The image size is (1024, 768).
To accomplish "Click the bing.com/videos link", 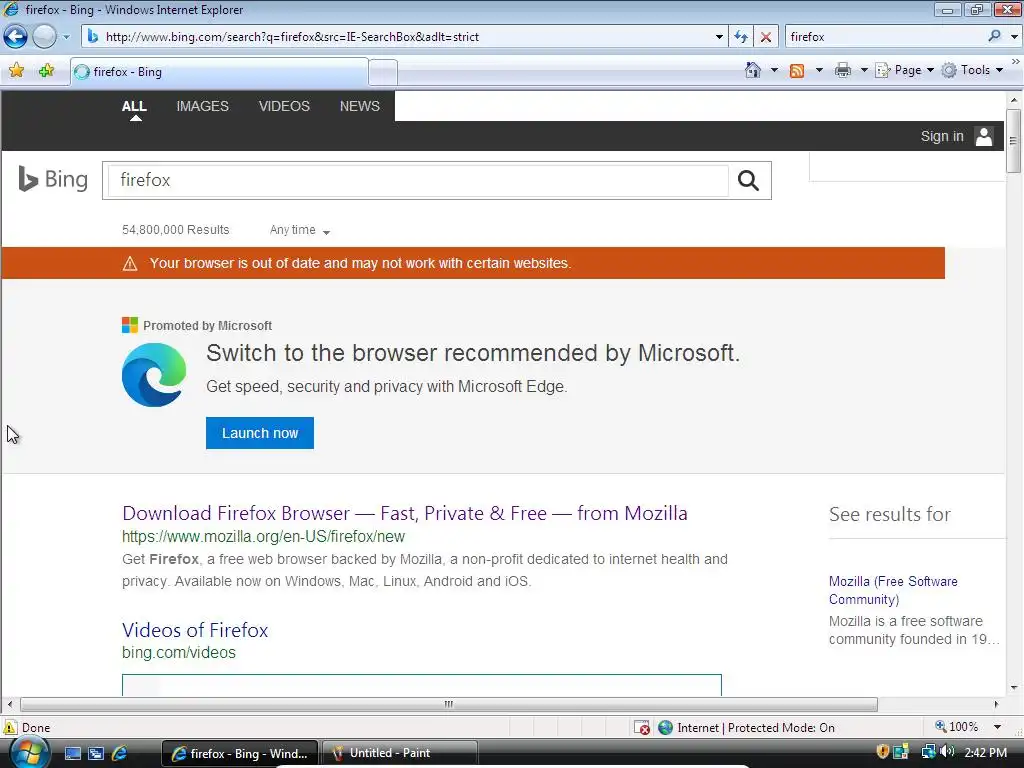I will (x=178, y=652).
